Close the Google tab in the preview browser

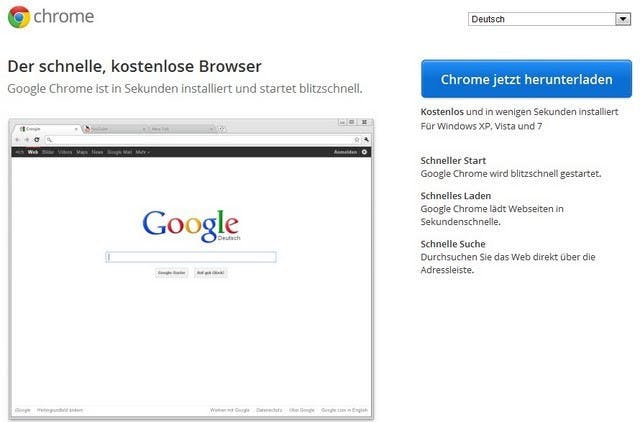(76, 129)
